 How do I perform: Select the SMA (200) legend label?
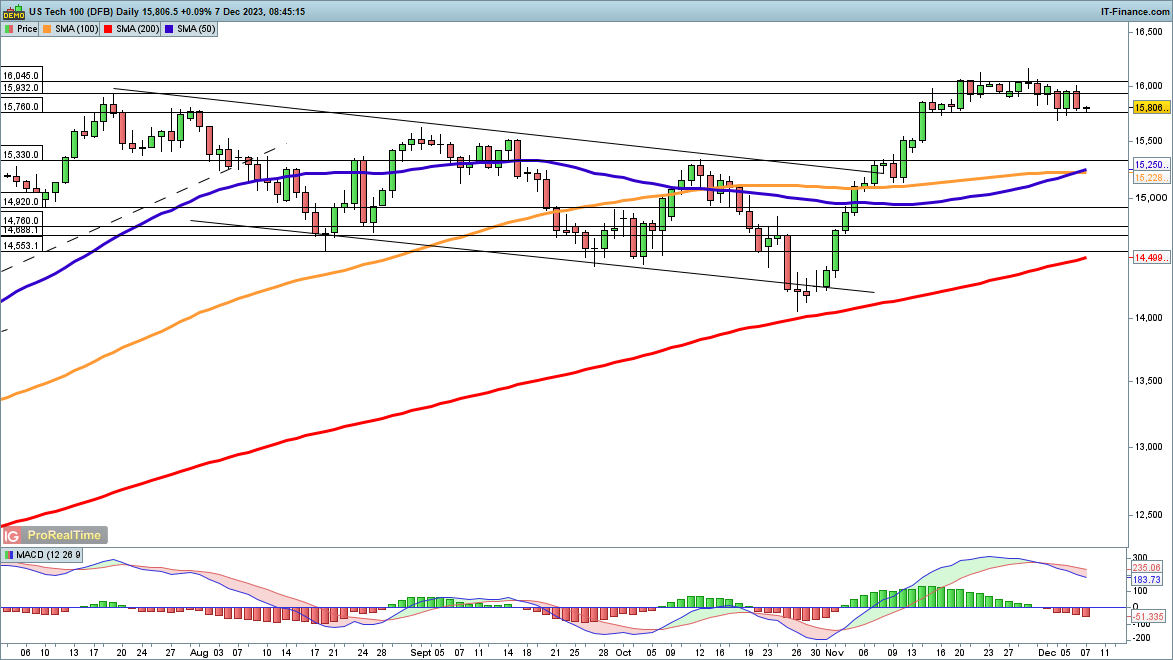(x=138, y=29)
